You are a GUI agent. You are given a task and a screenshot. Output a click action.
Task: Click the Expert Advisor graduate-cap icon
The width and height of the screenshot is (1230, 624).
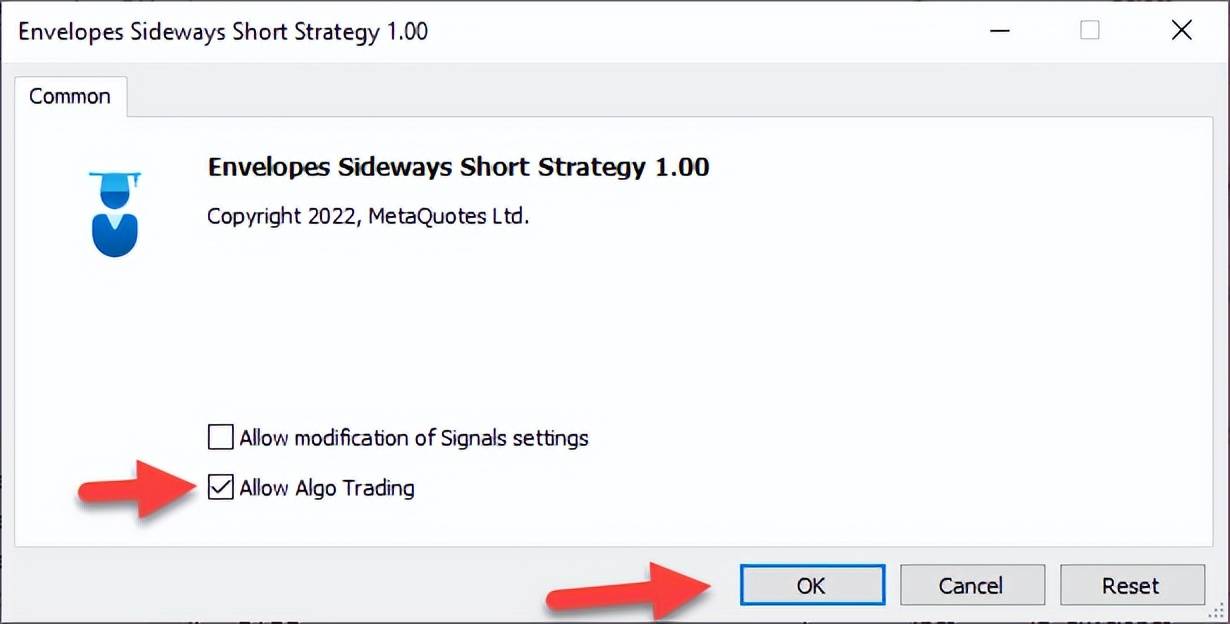114,213
